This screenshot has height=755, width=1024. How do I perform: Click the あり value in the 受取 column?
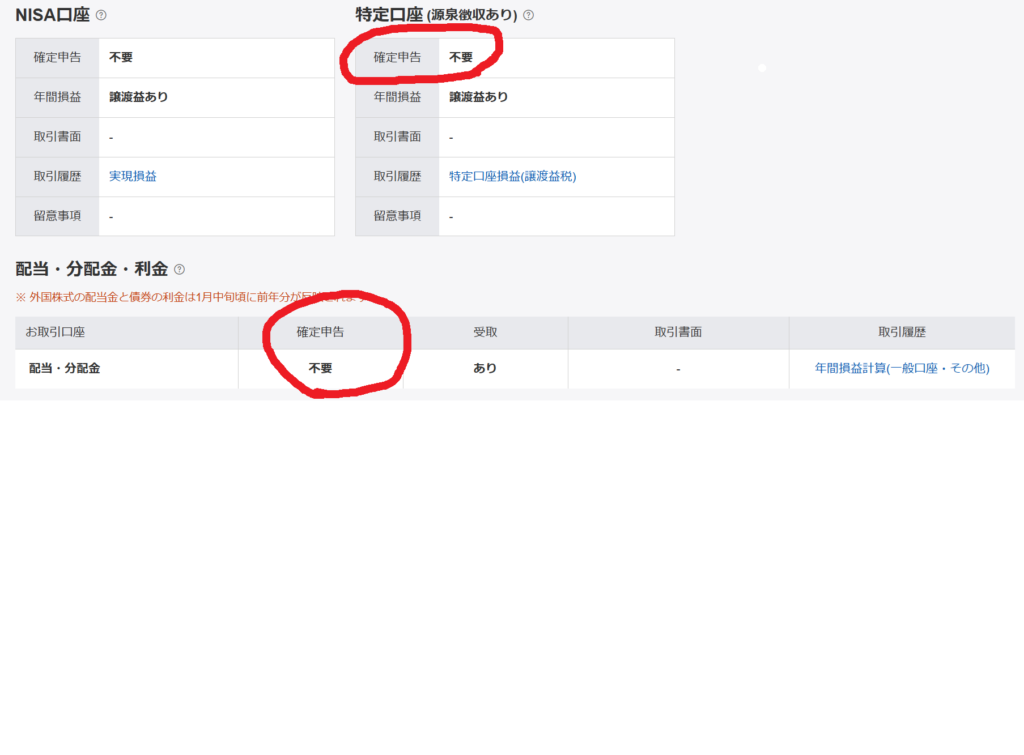click(485, 368)
